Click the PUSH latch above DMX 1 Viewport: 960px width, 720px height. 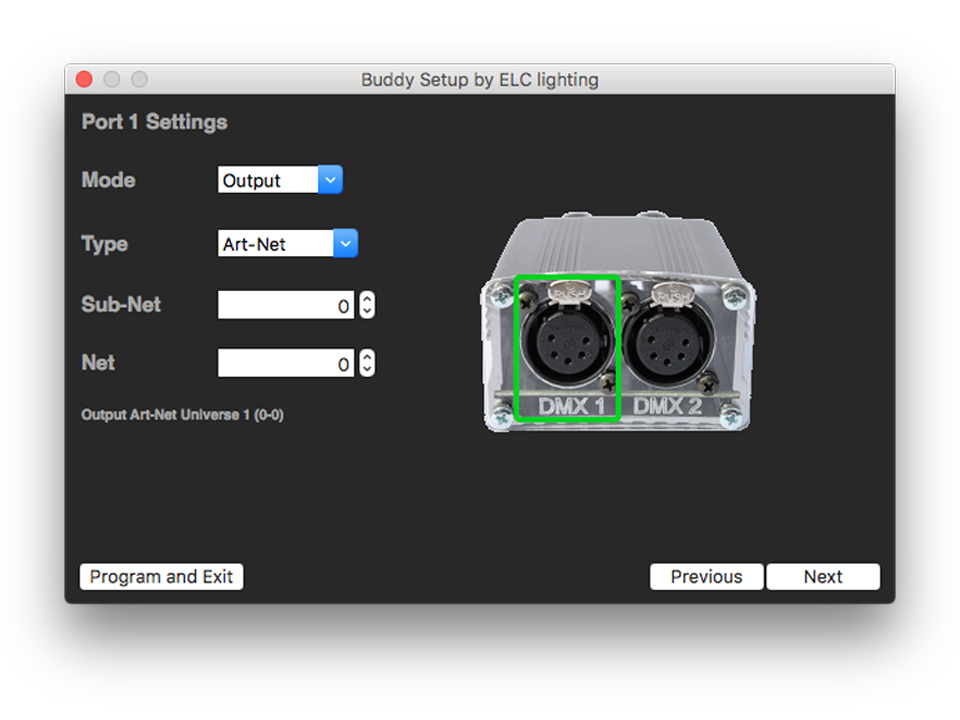point(567,294)
